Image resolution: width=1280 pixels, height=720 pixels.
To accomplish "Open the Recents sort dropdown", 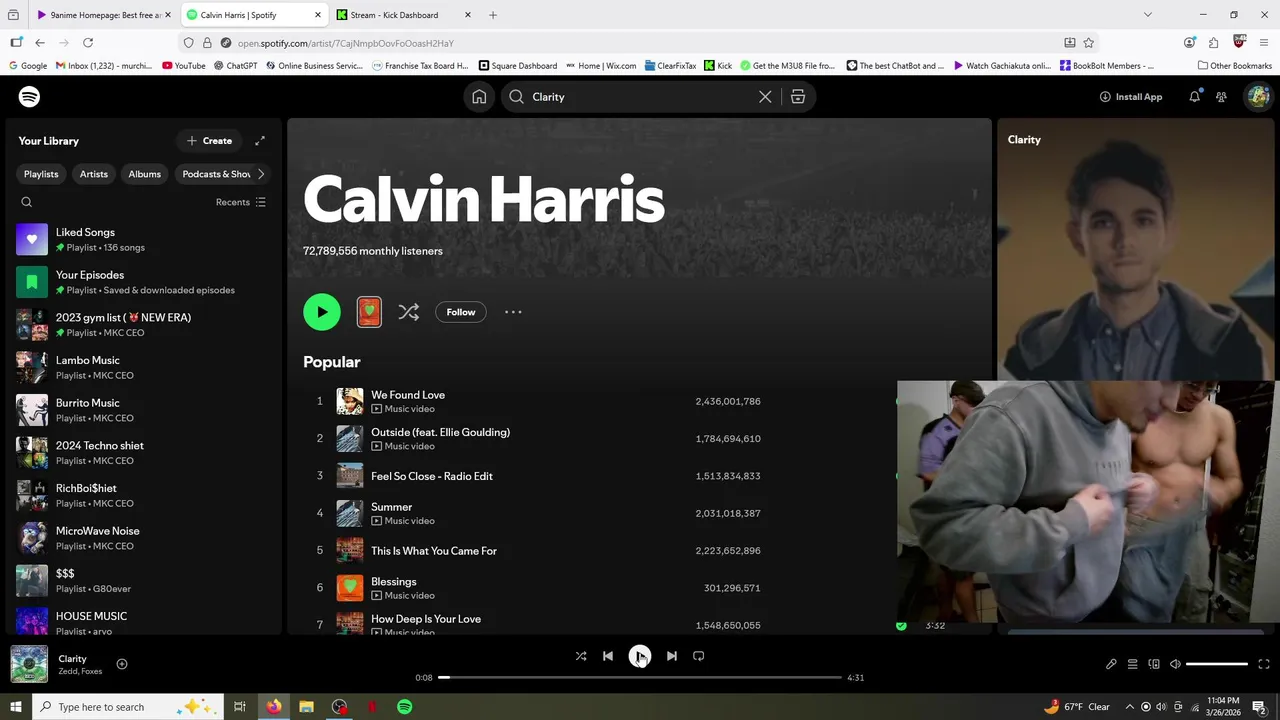I will coord(241,202).
